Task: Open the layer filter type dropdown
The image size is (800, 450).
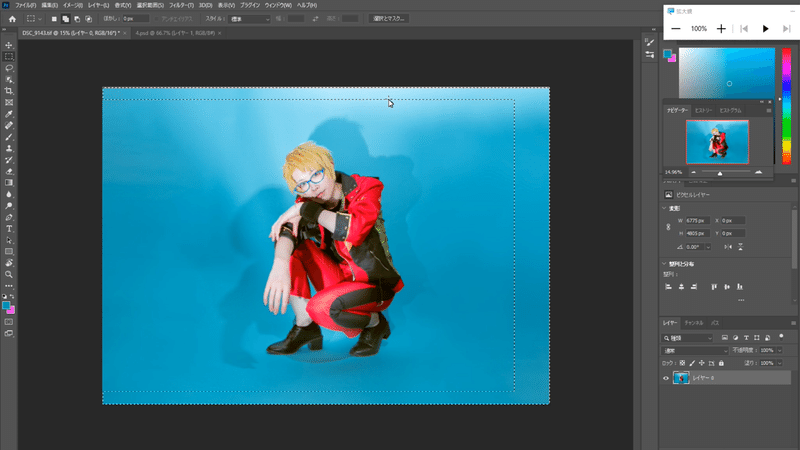Action: pos(687,338)
